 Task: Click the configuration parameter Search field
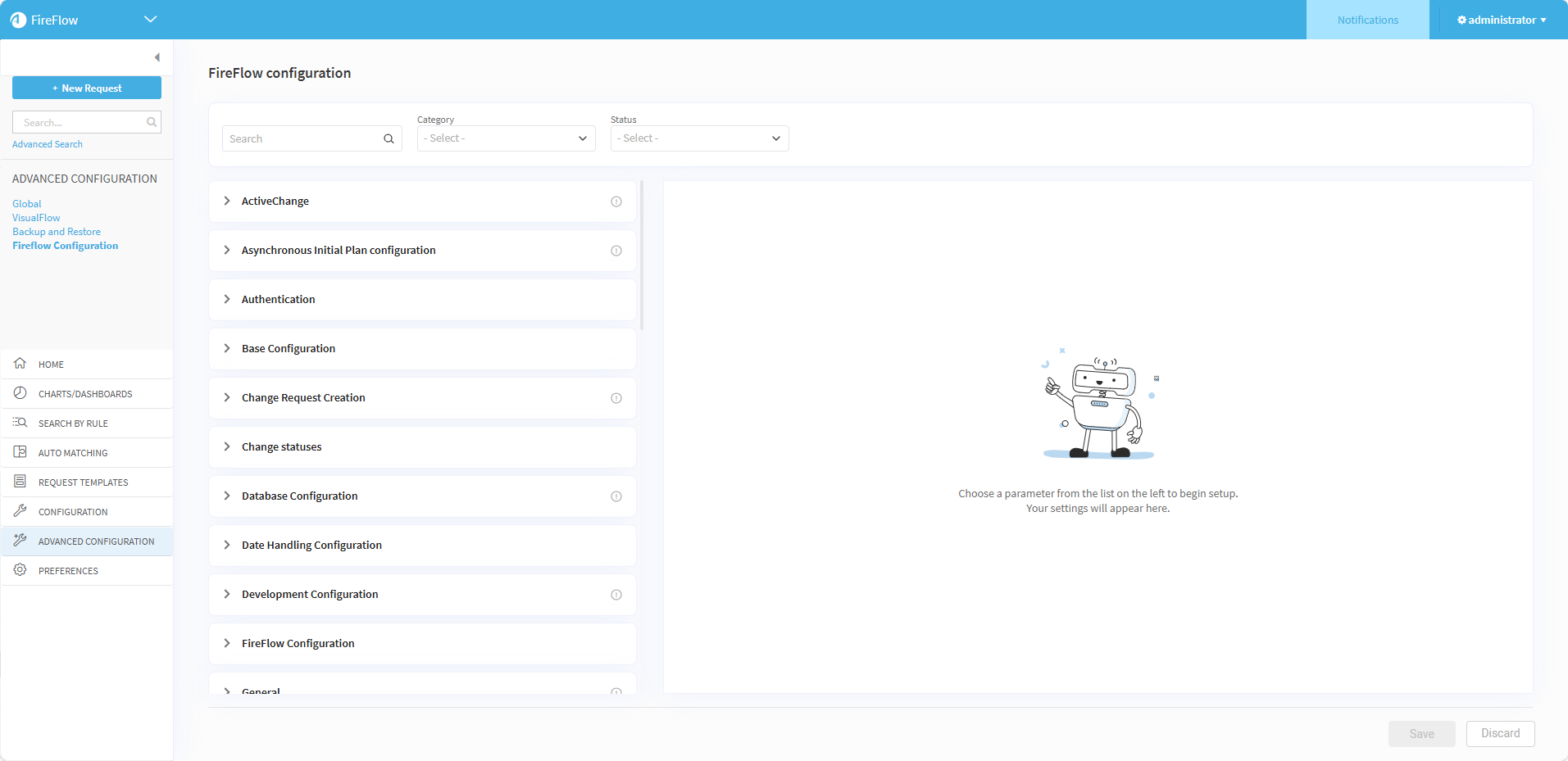point(302,139)
